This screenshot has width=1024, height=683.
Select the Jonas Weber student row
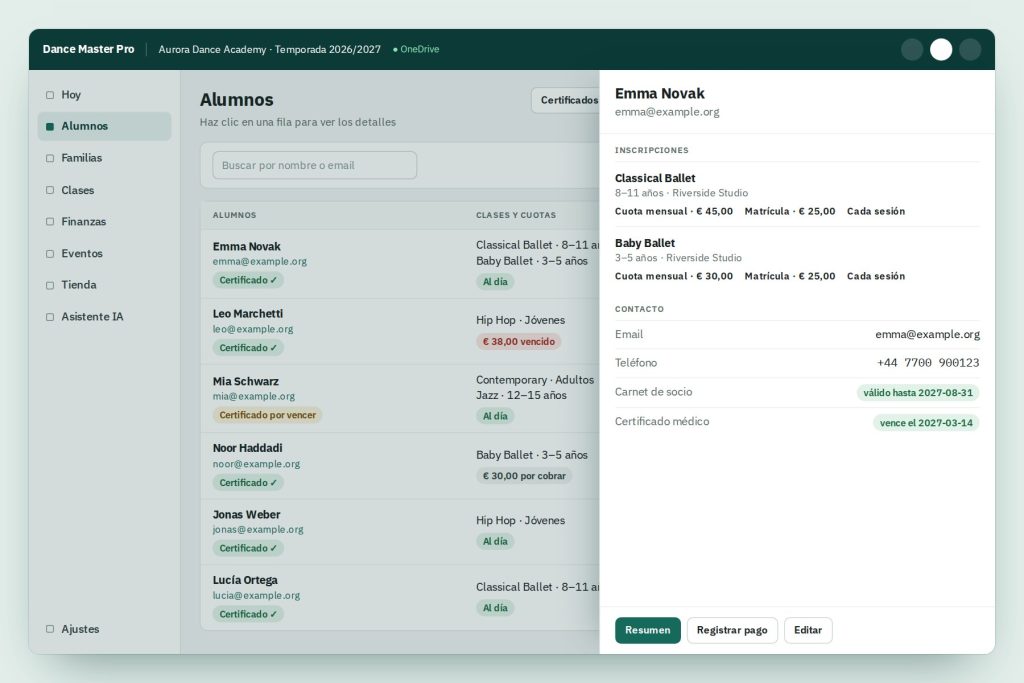pos(400,532)
